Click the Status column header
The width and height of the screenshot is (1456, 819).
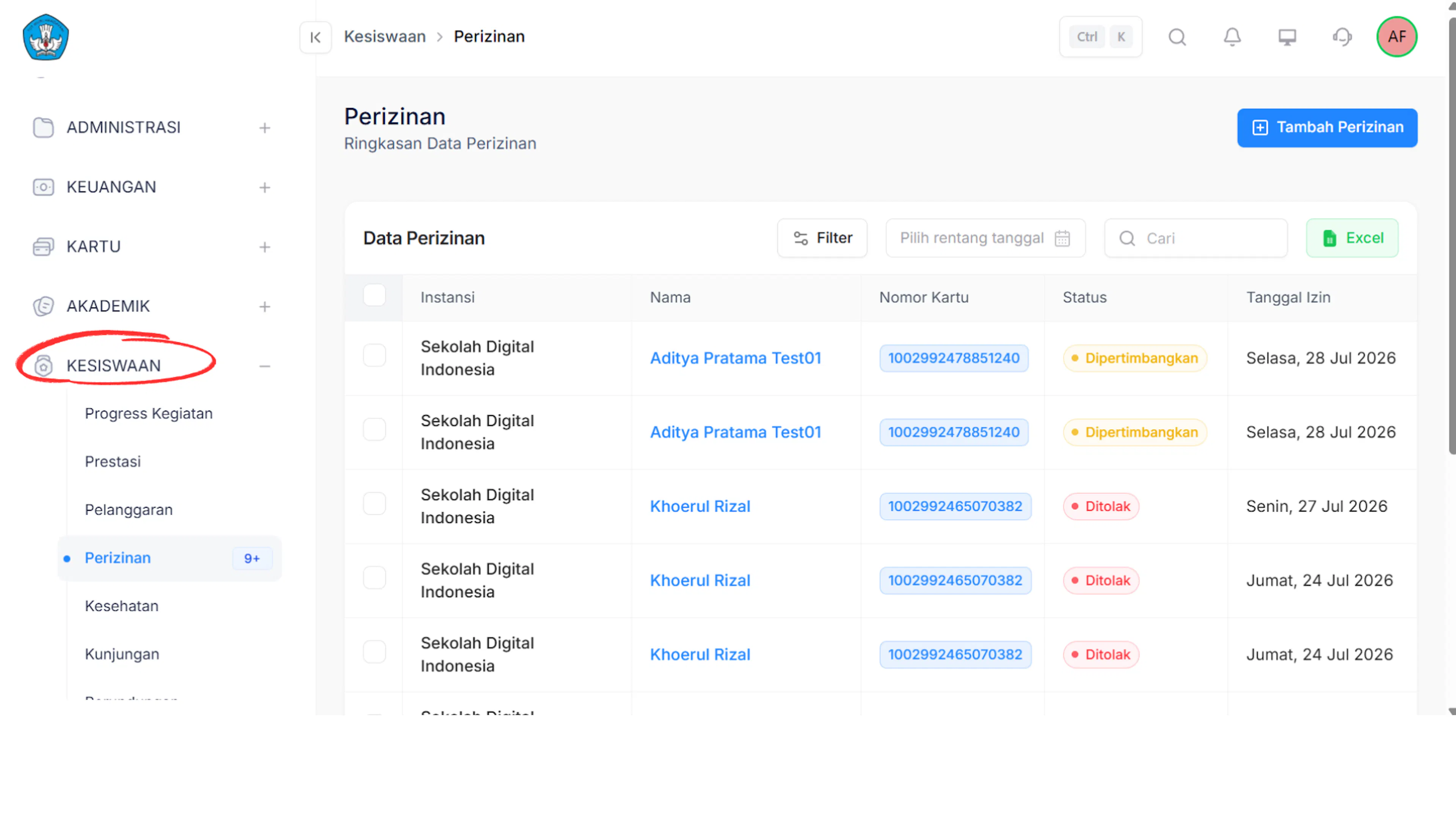click(1085, 298)
